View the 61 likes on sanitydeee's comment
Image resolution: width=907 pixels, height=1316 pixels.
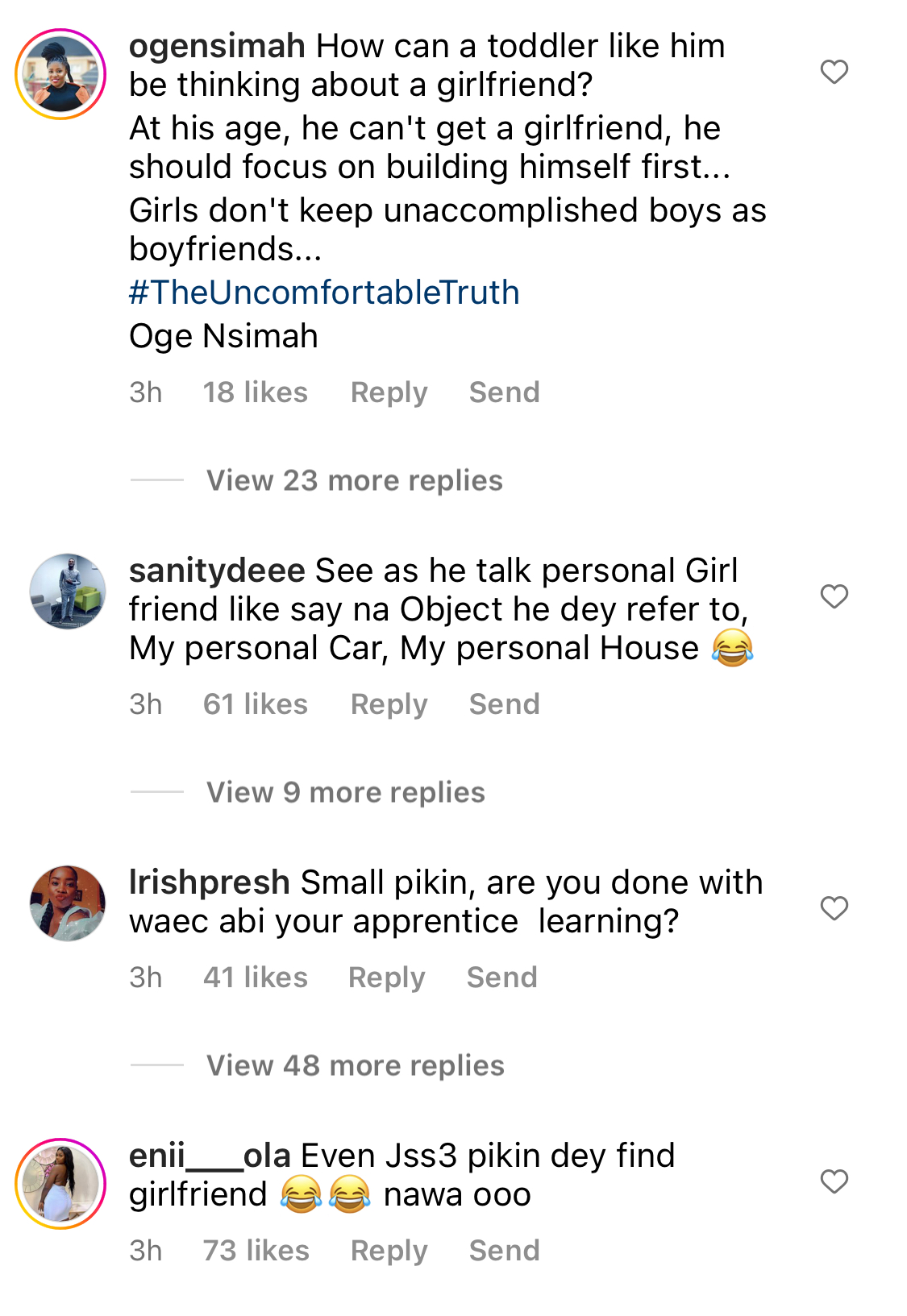click(x=256, y=704)
